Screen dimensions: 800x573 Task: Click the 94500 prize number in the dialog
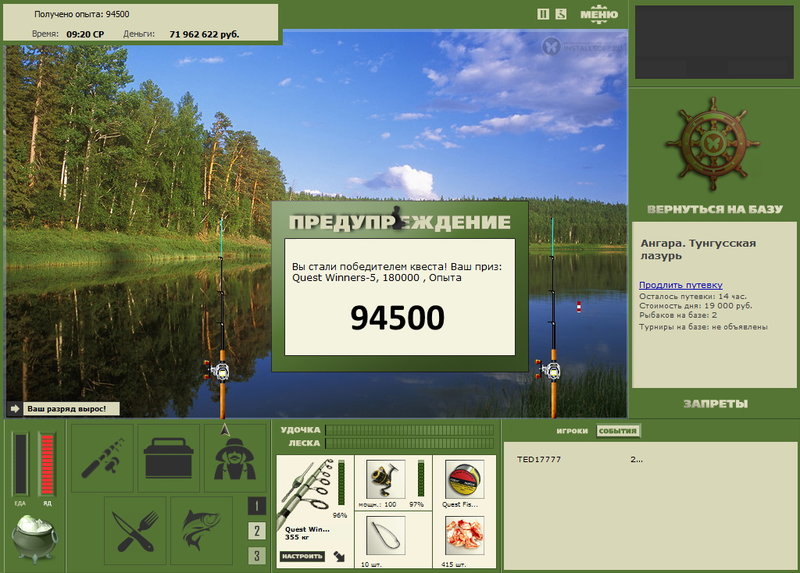[x=397, y=317]
